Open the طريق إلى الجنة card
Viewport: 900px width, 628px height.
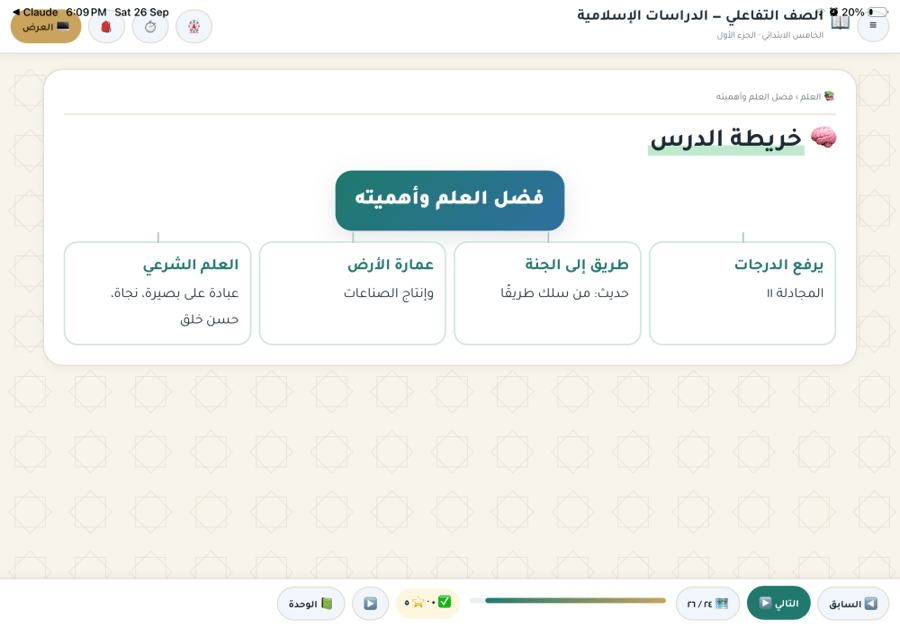(x=547, y=293)
